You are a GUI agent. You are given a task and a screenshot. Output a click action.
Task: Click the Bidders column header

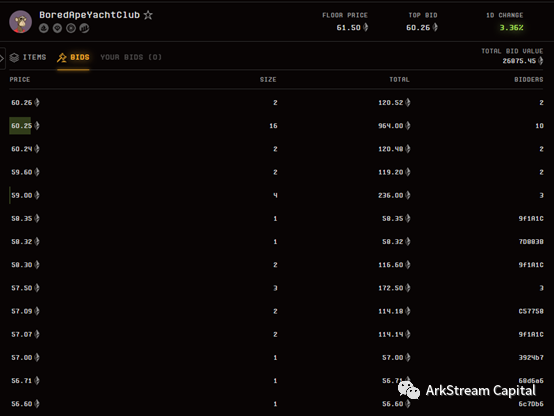[529, 80]
